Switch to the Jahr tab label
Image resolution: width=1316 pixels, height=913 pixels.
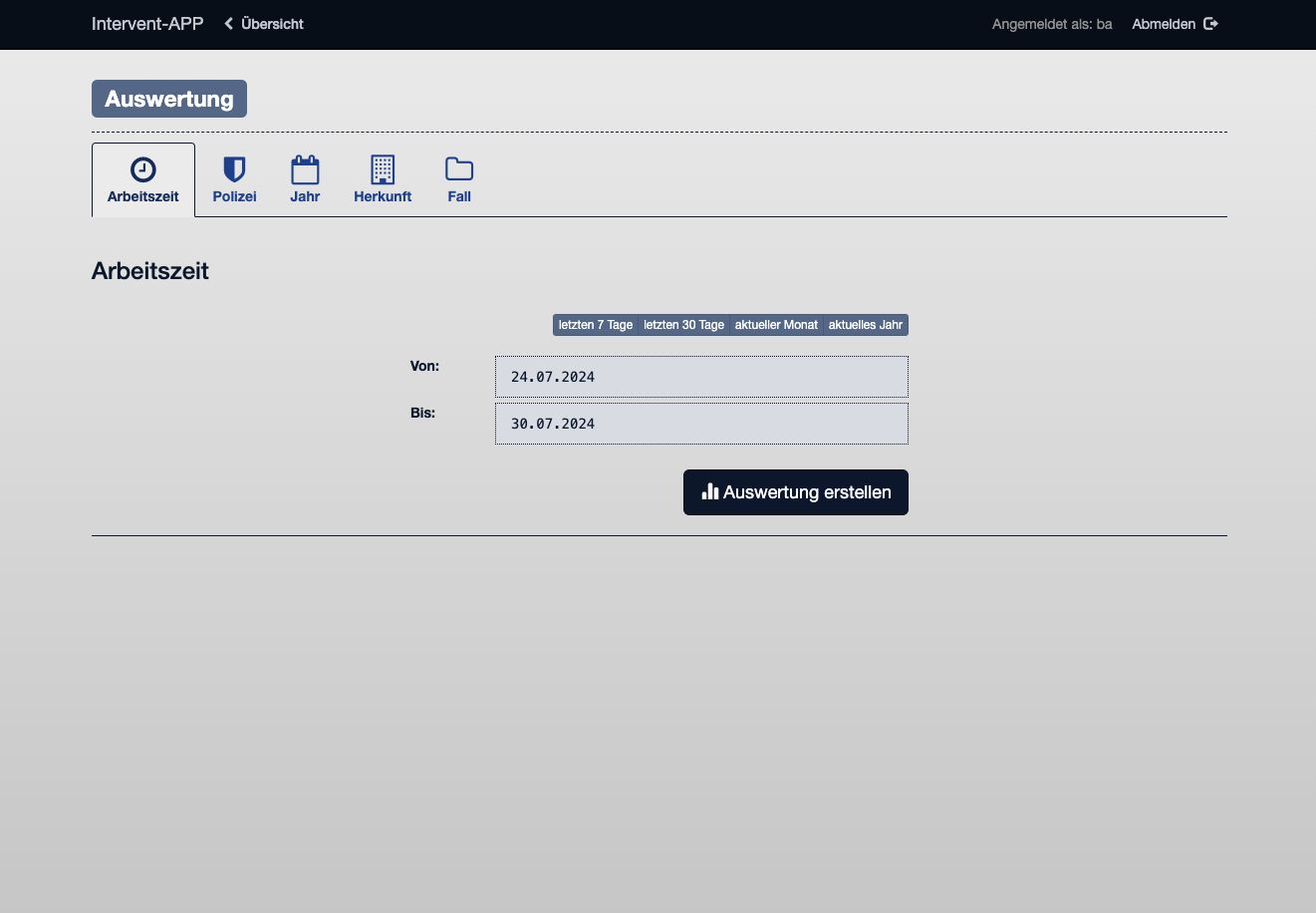coord(305,196)
